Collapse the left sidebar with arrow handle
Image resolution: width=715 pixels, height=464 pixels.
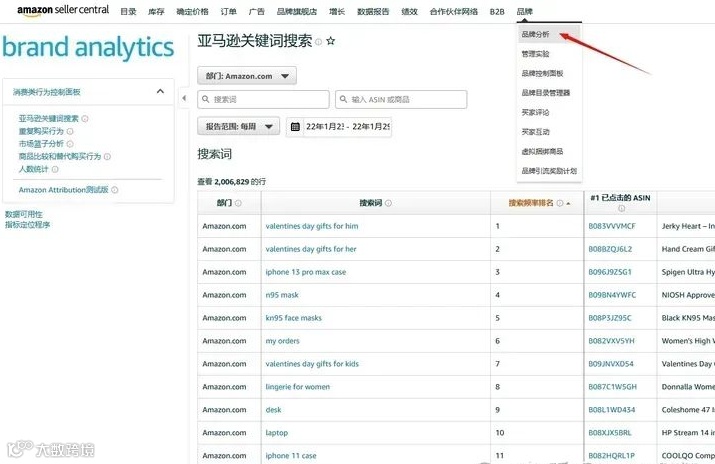[x=184, y=98]
